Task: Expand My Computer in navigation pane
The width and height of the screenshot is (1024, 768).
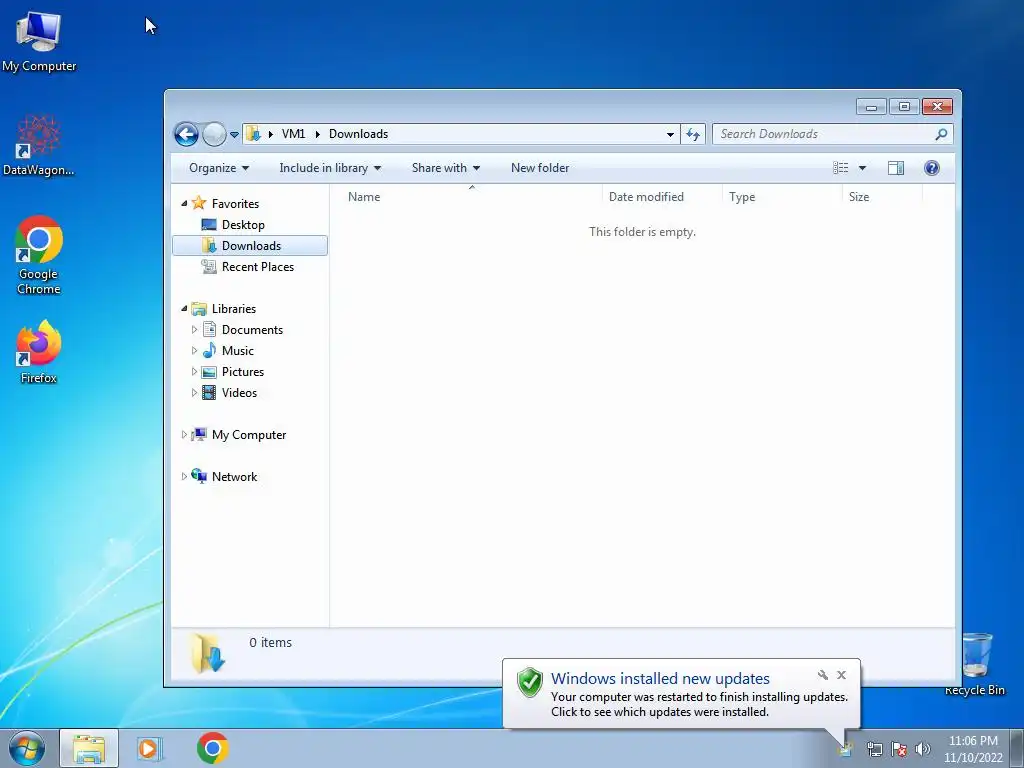Action: click(x=184, y=435)
